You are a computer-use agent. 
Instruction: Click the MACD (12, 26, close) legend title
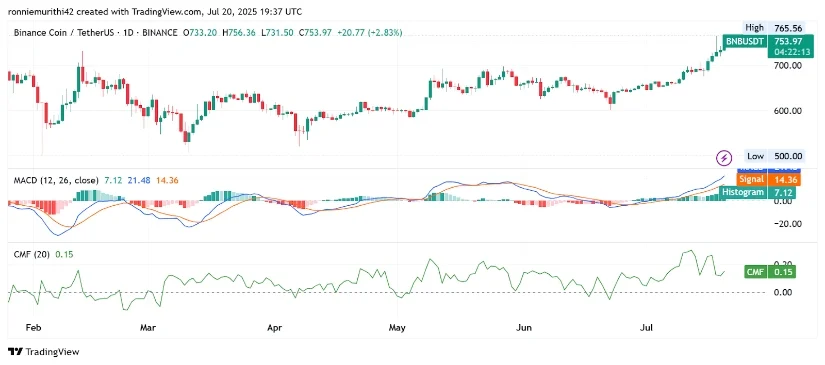[56, 180]
